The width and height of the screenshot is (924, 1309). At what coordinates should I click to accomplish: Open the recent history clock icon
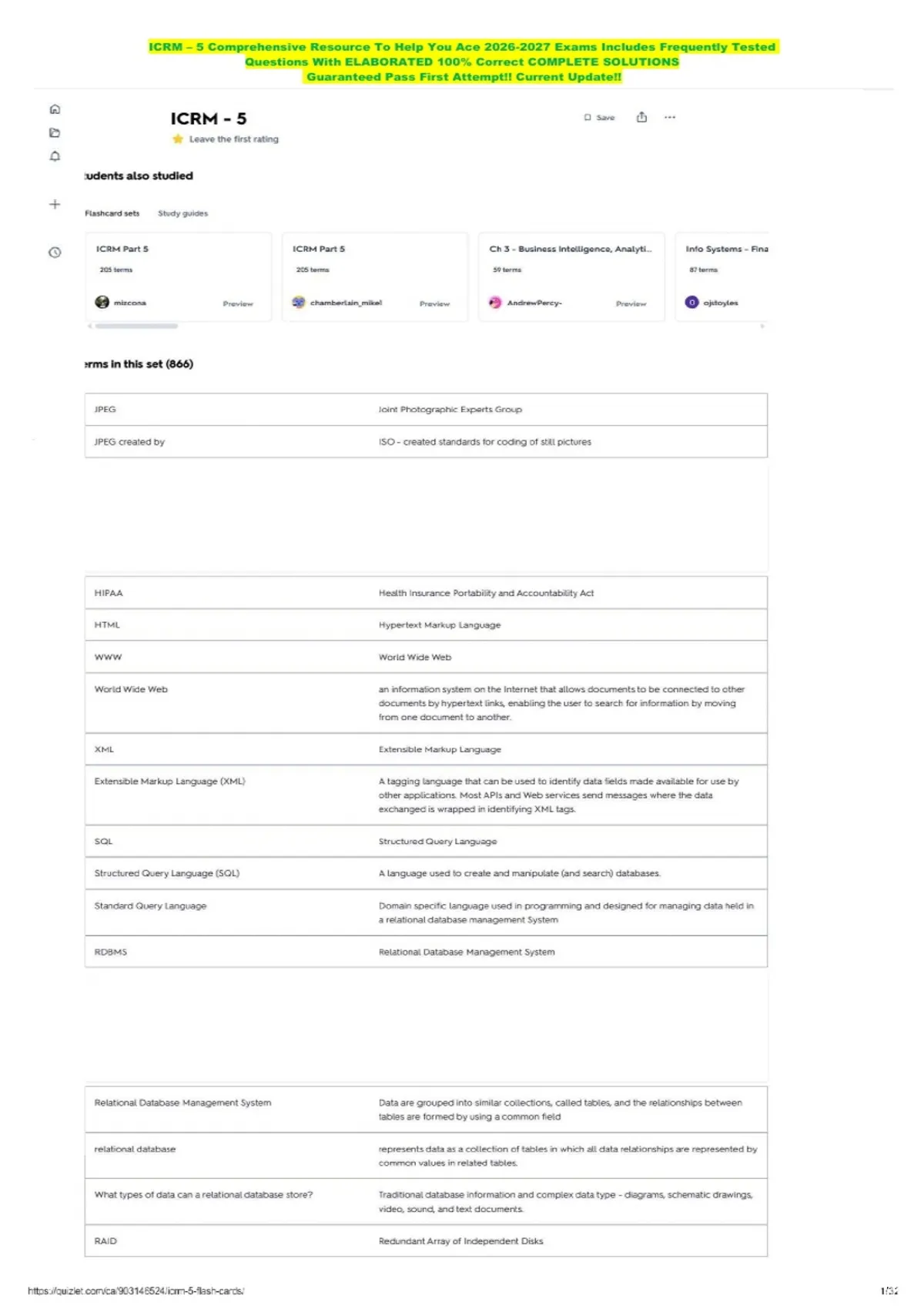click(x=55, y=253)
